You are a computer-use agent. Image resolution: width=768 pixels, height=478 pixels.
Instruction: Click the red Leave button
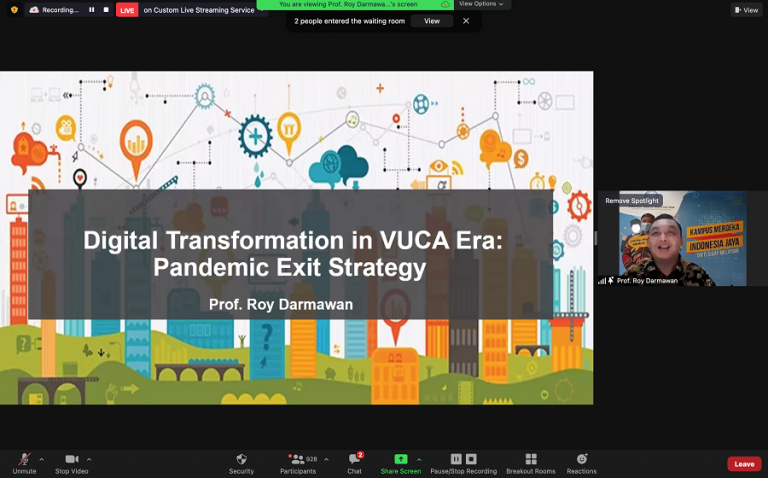tap(744, 464)
